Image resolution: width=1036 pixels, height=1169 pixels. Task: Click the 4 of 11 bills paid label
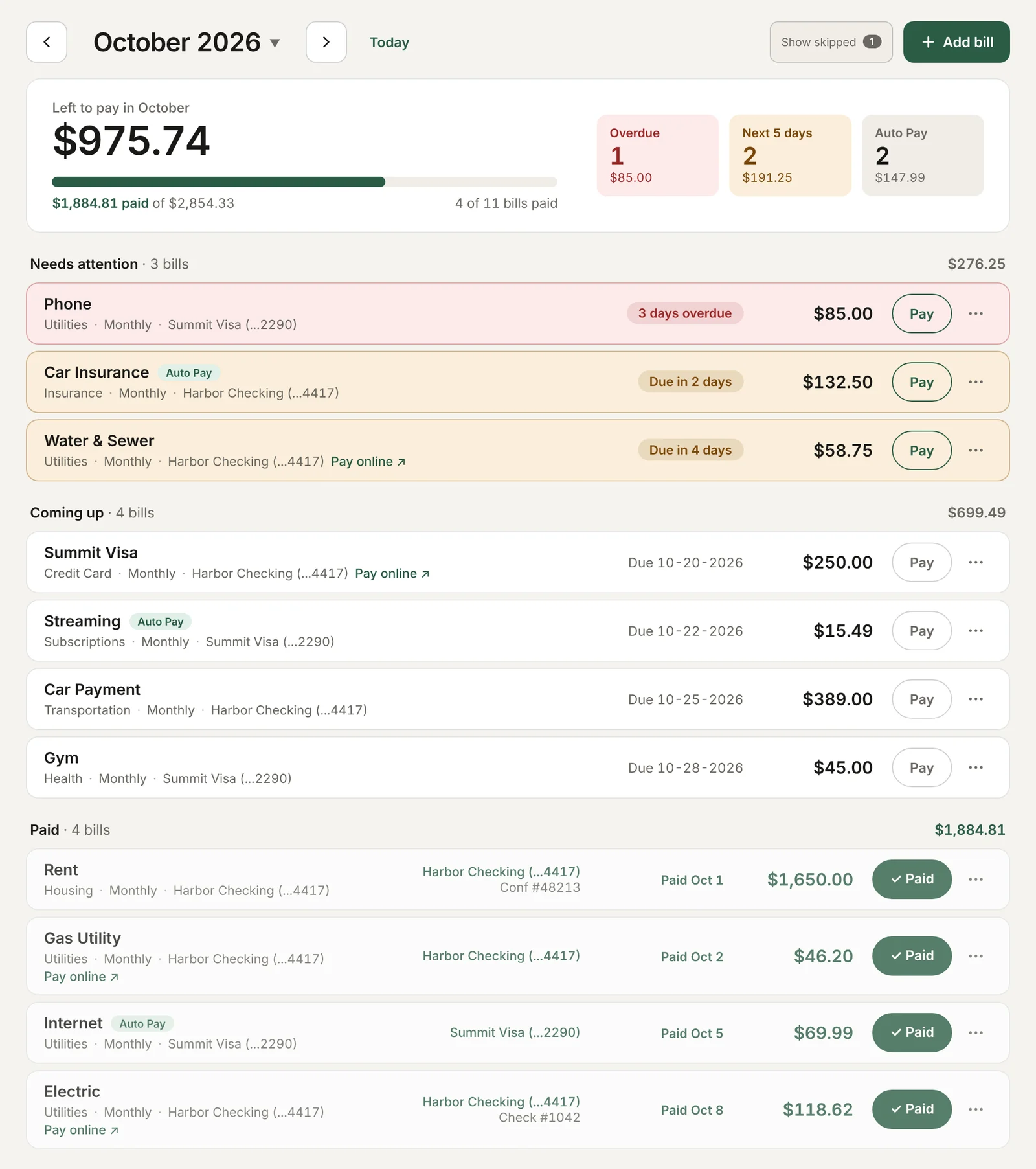pos(506,203)
